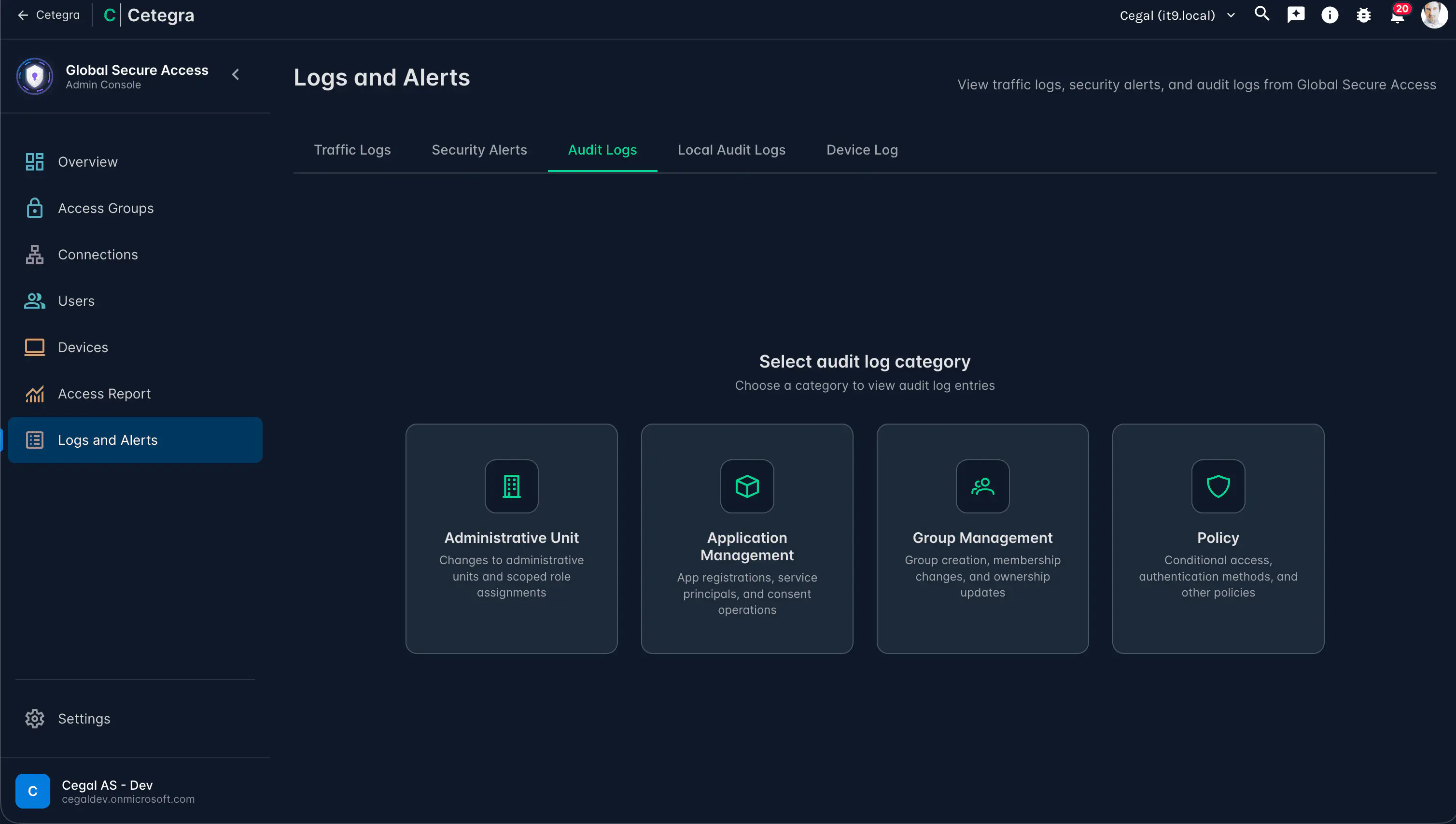Click the Group creation description text
The width and height of the screenshot is (1456, 824).
click(x=982, y=576)
